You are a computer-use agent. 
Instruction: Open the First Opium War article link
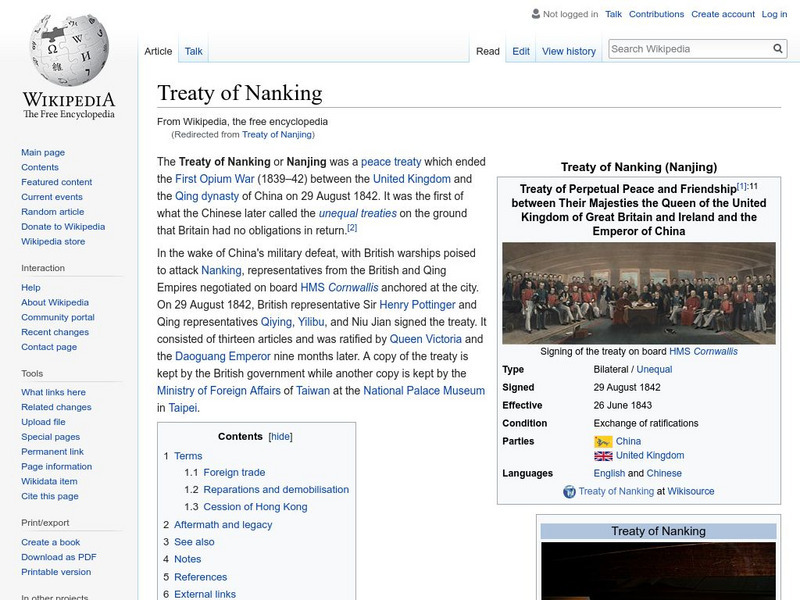pyautogui.click(x=216, y=177)
